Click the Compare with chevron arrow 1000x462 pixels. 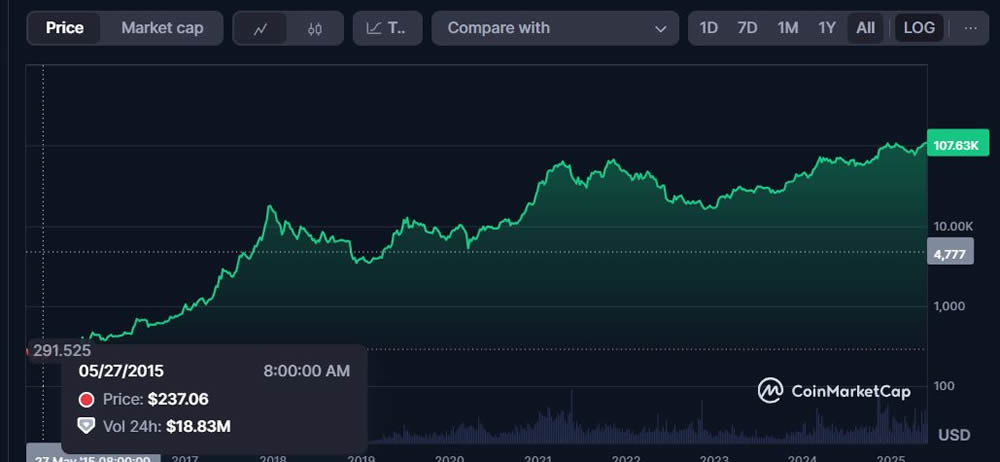tap(660, 29)
